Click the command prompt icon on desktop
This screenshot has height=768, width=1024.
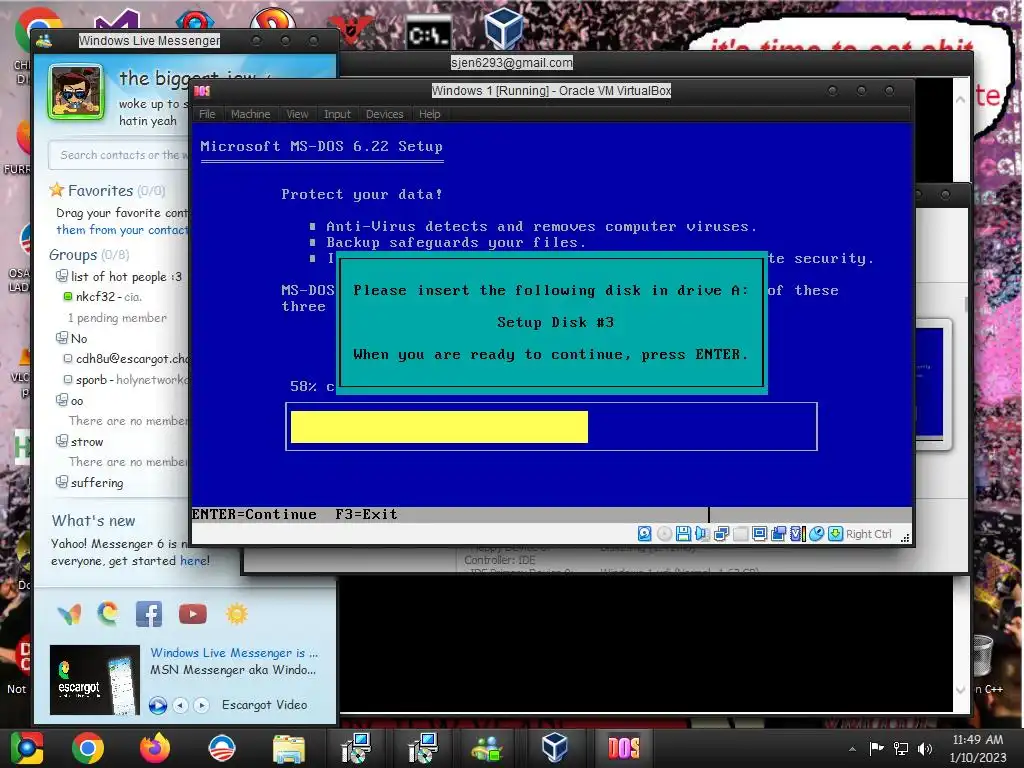[428, 34]
